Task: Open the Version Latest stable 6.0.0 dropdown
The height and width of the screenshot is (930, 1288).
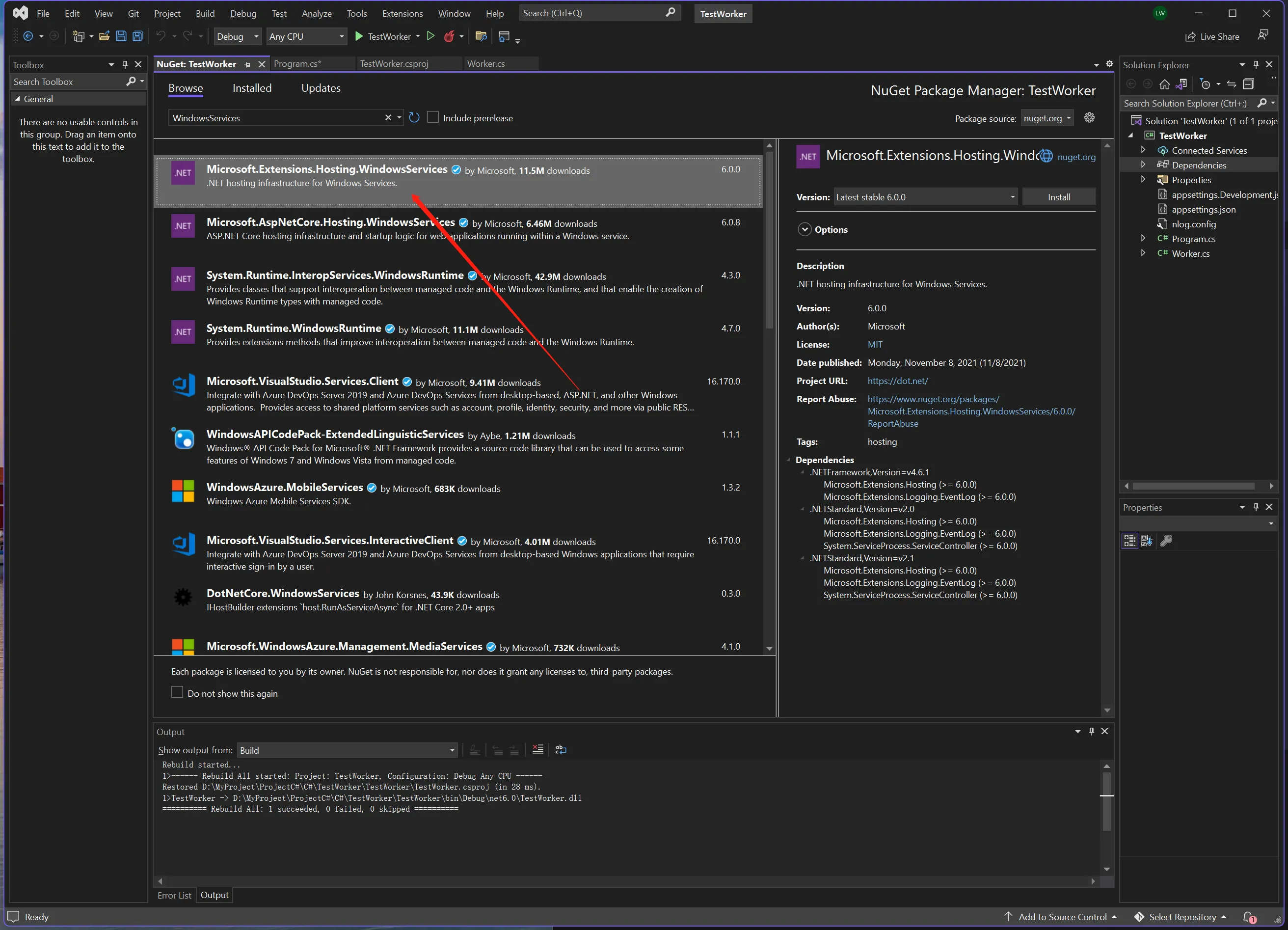Action: [x=925, y=197]
